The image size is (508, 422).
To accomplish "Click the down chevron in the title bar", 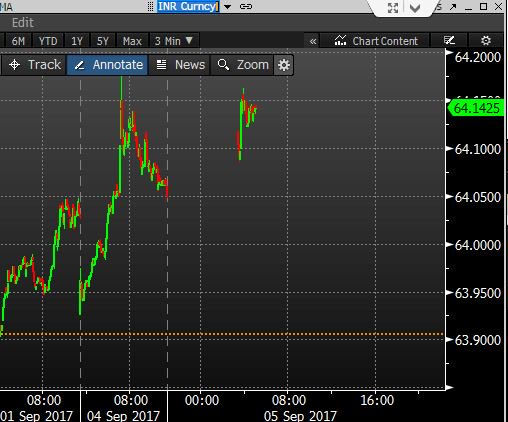I will [x=415, y=8].
